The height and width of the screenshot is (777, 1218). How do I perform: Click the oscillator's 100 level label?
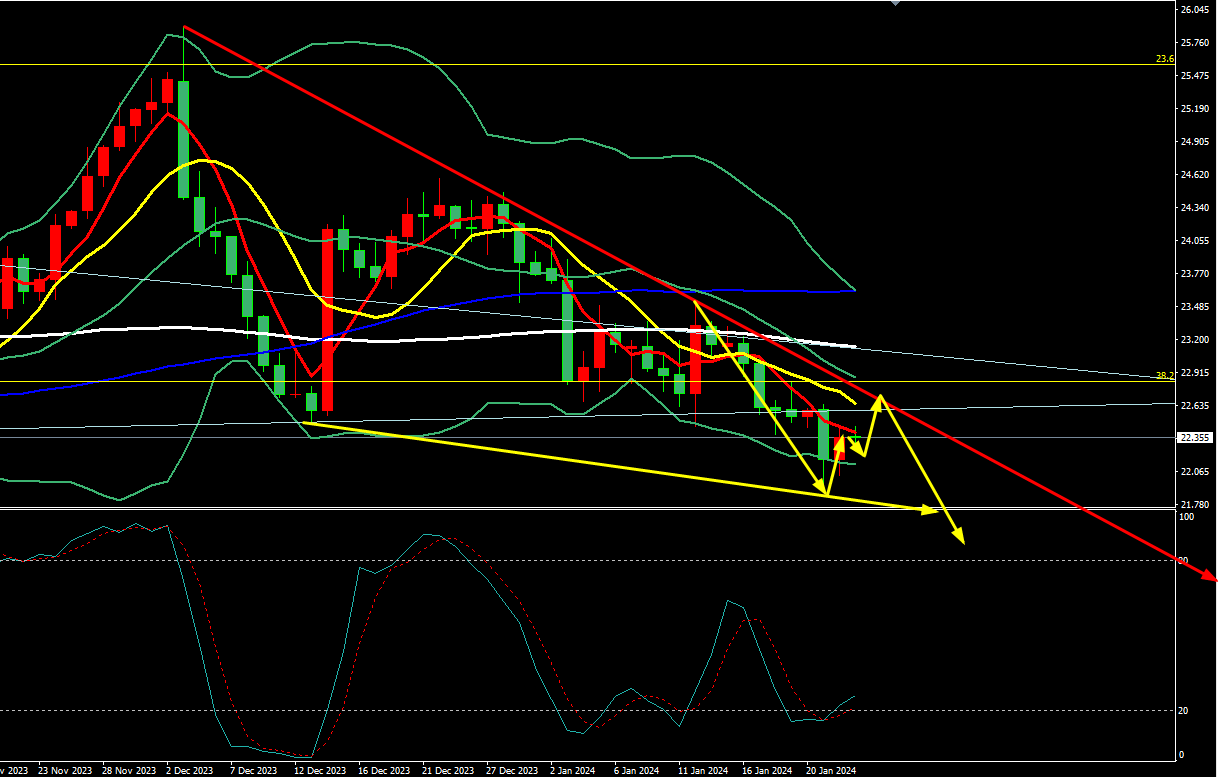coord(1185,516)
